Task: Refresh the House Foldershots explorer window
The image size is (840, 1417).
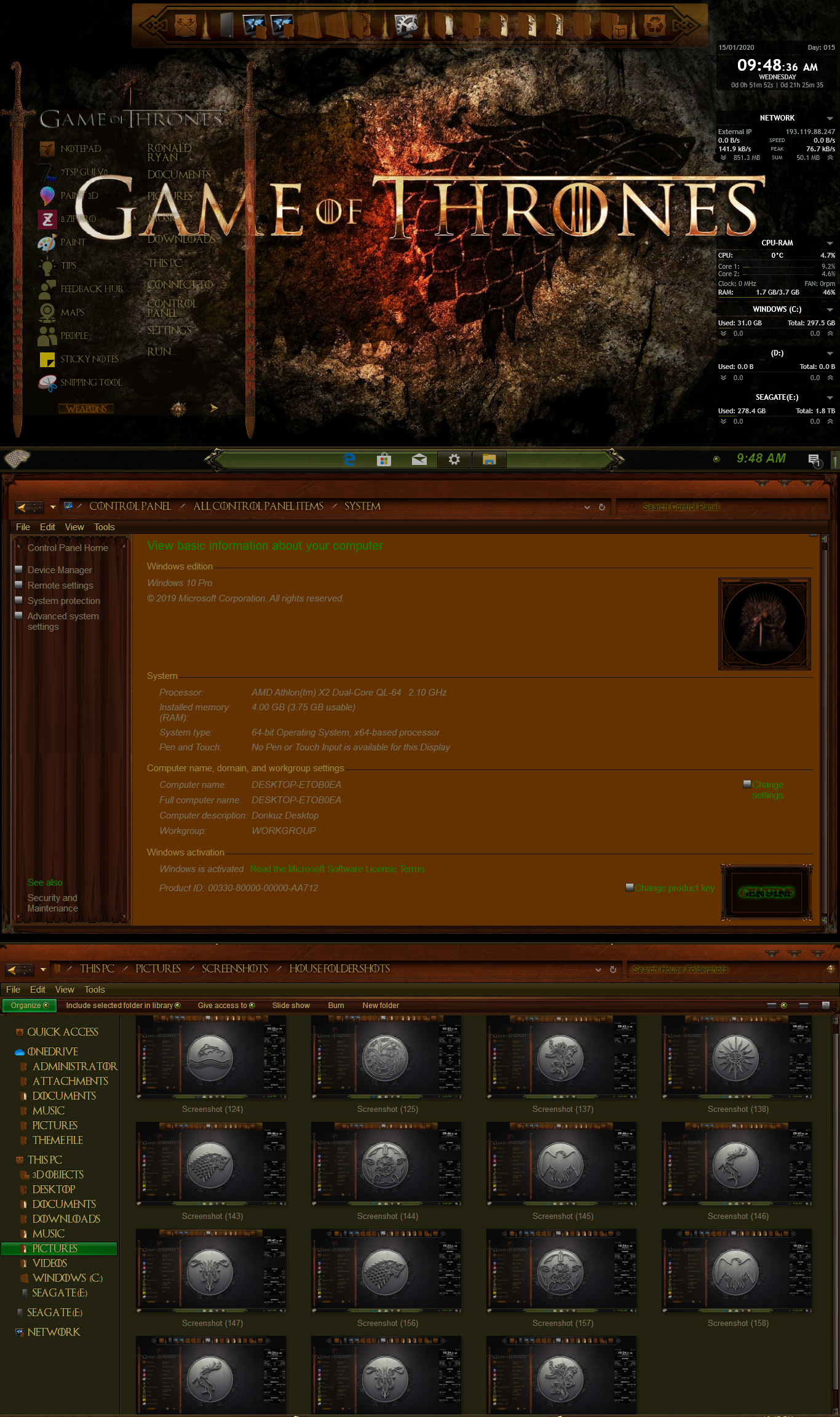Action: [x=613, y=970]
